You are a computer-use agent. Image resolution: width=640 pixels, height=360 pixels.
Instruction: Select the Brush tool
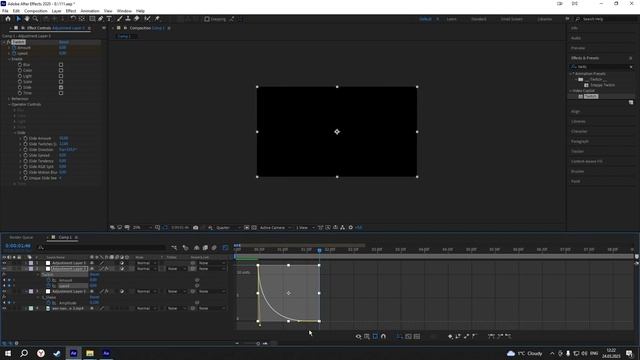pos(120,19)
